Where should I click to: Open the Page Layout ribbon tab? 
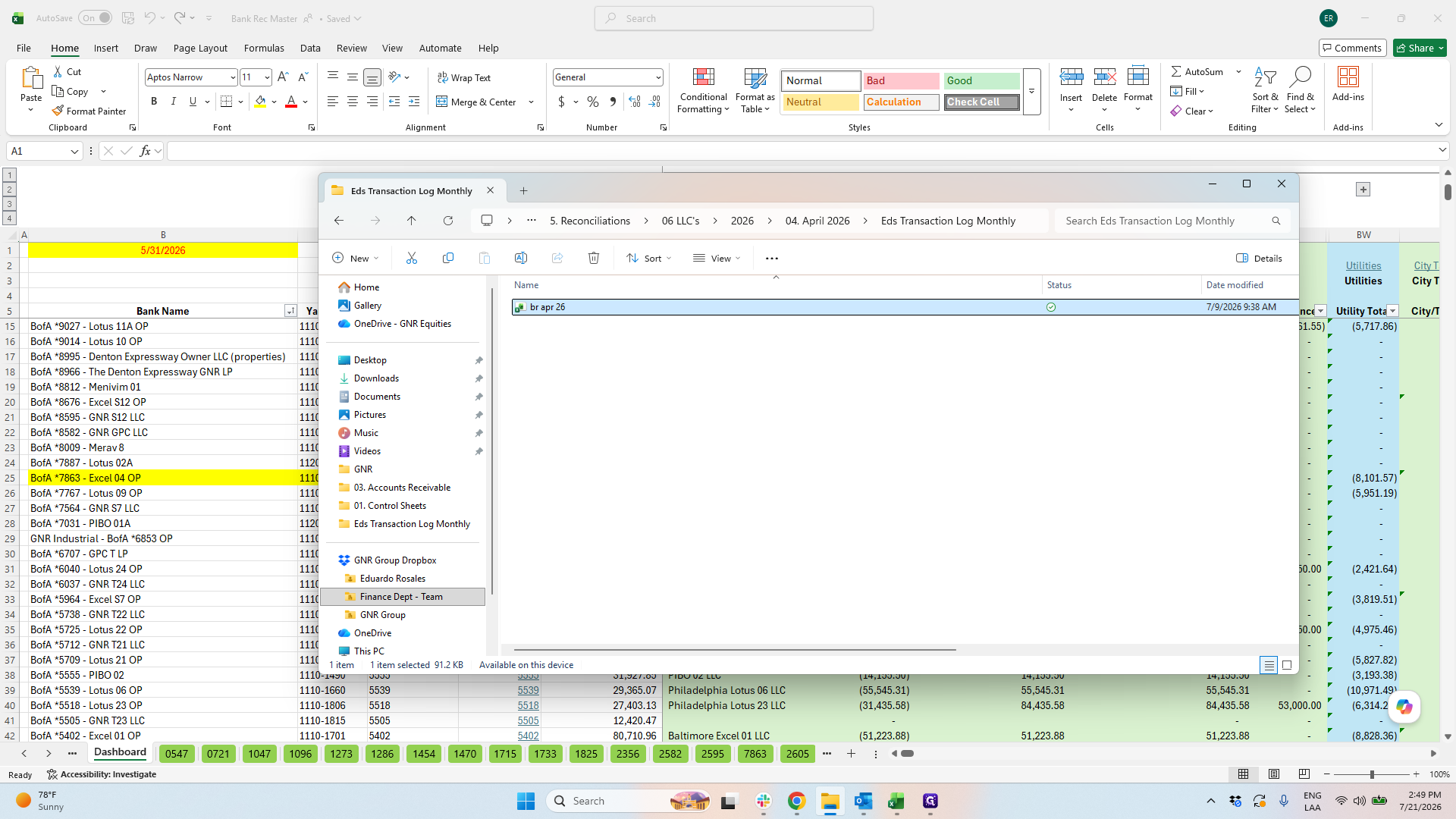point(200,48)
